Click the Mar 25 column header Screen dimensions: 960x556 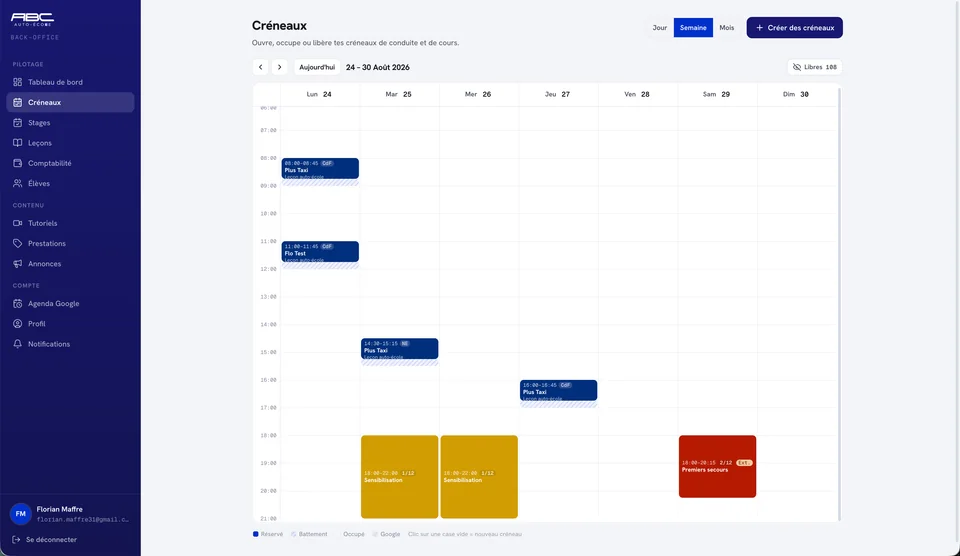[x=400, y=94]
